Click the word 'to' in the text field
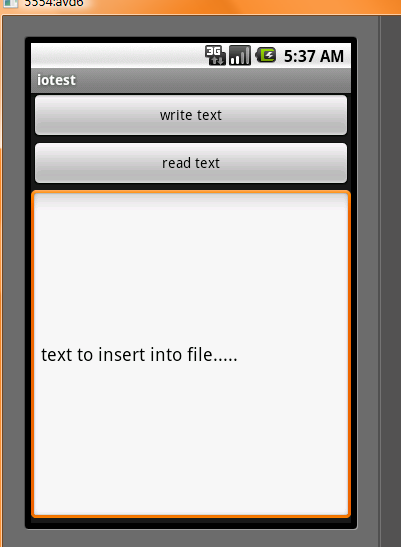The height and width of the screenshot is (547, 401). [85, 355]
